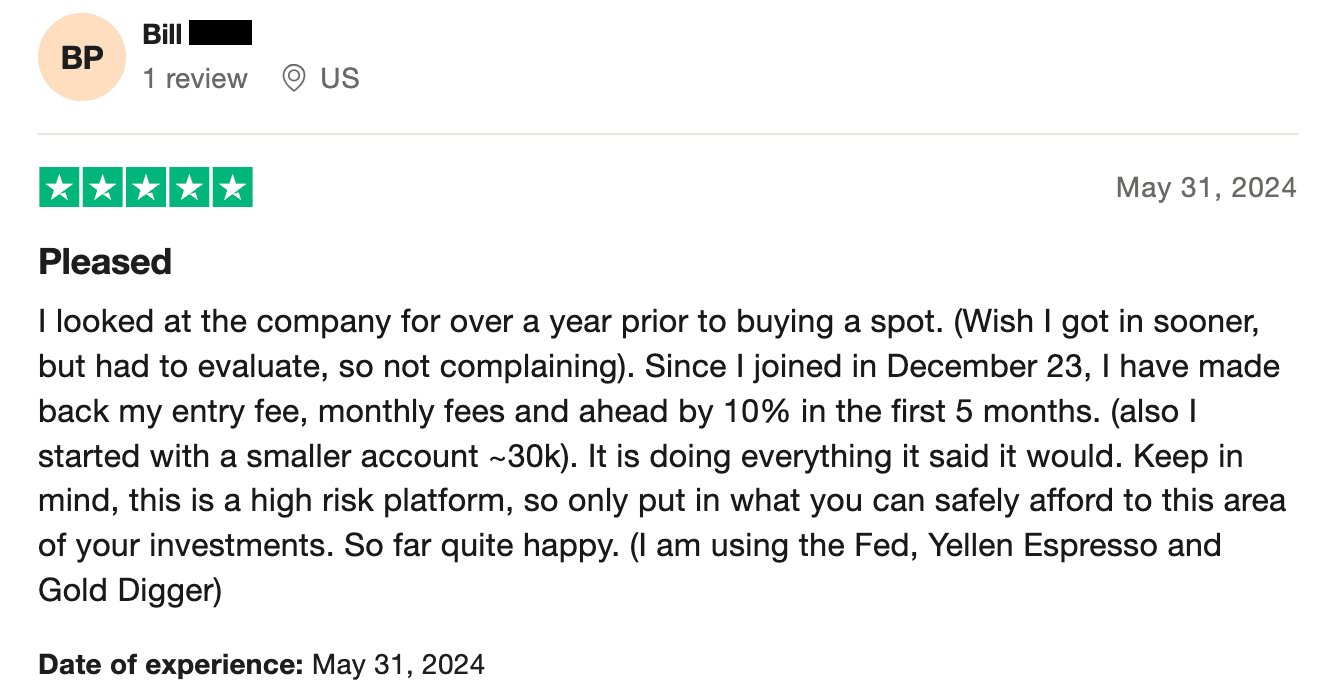Click the BP reviewer avatar circle

pyautogui.click(x=82, y=58)
